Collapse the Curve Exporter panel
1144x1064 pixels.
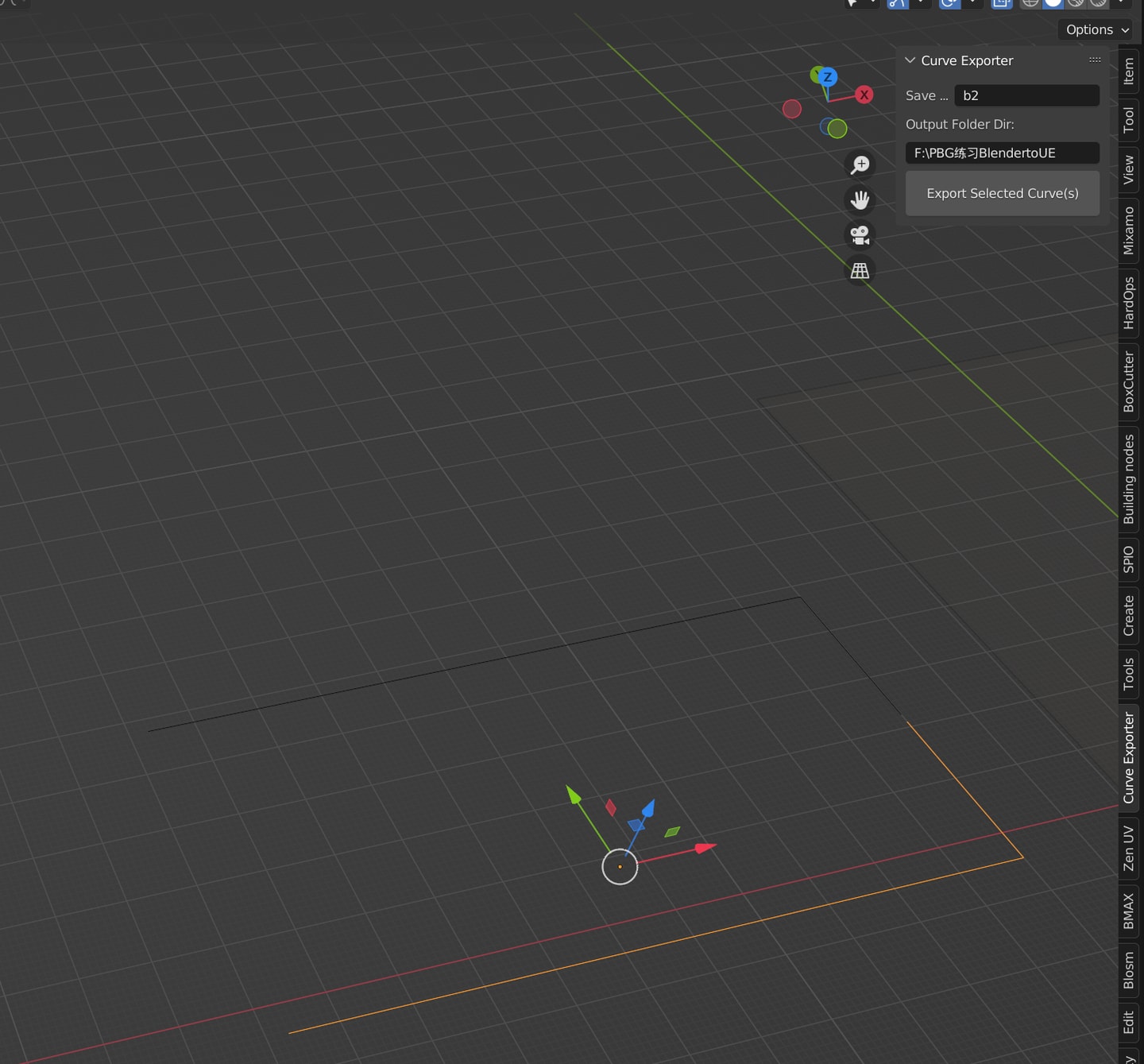click(910, 60)
